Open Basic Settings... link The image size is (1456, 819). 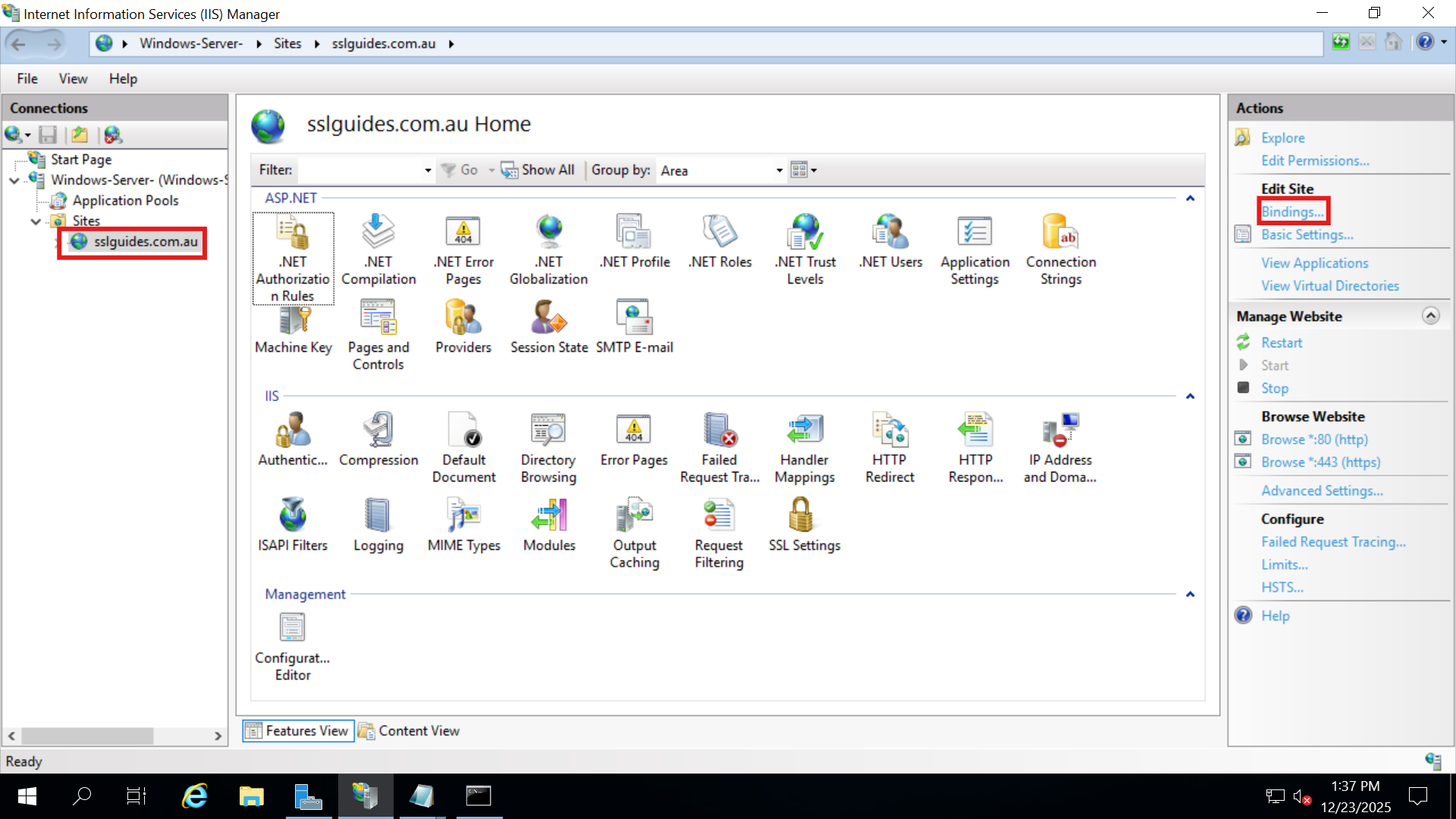click(x=1307, y=234)
